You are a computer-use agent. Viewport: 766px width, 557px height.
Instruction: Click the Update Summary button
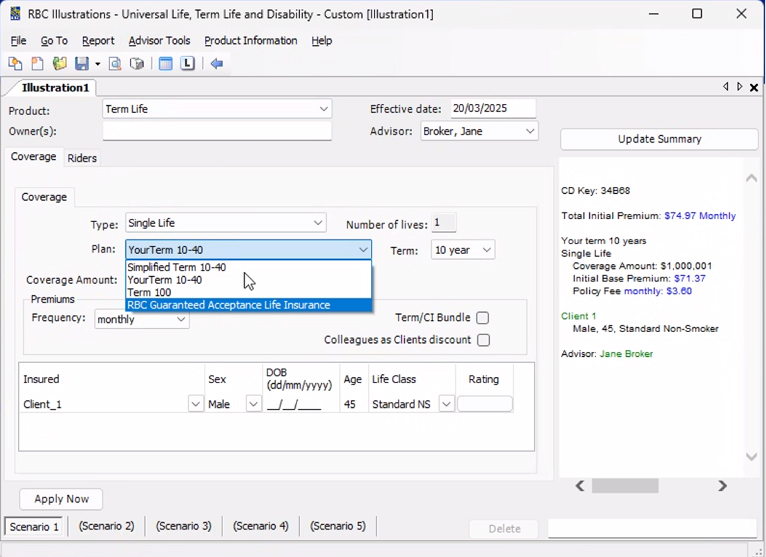tap(658, 139)
